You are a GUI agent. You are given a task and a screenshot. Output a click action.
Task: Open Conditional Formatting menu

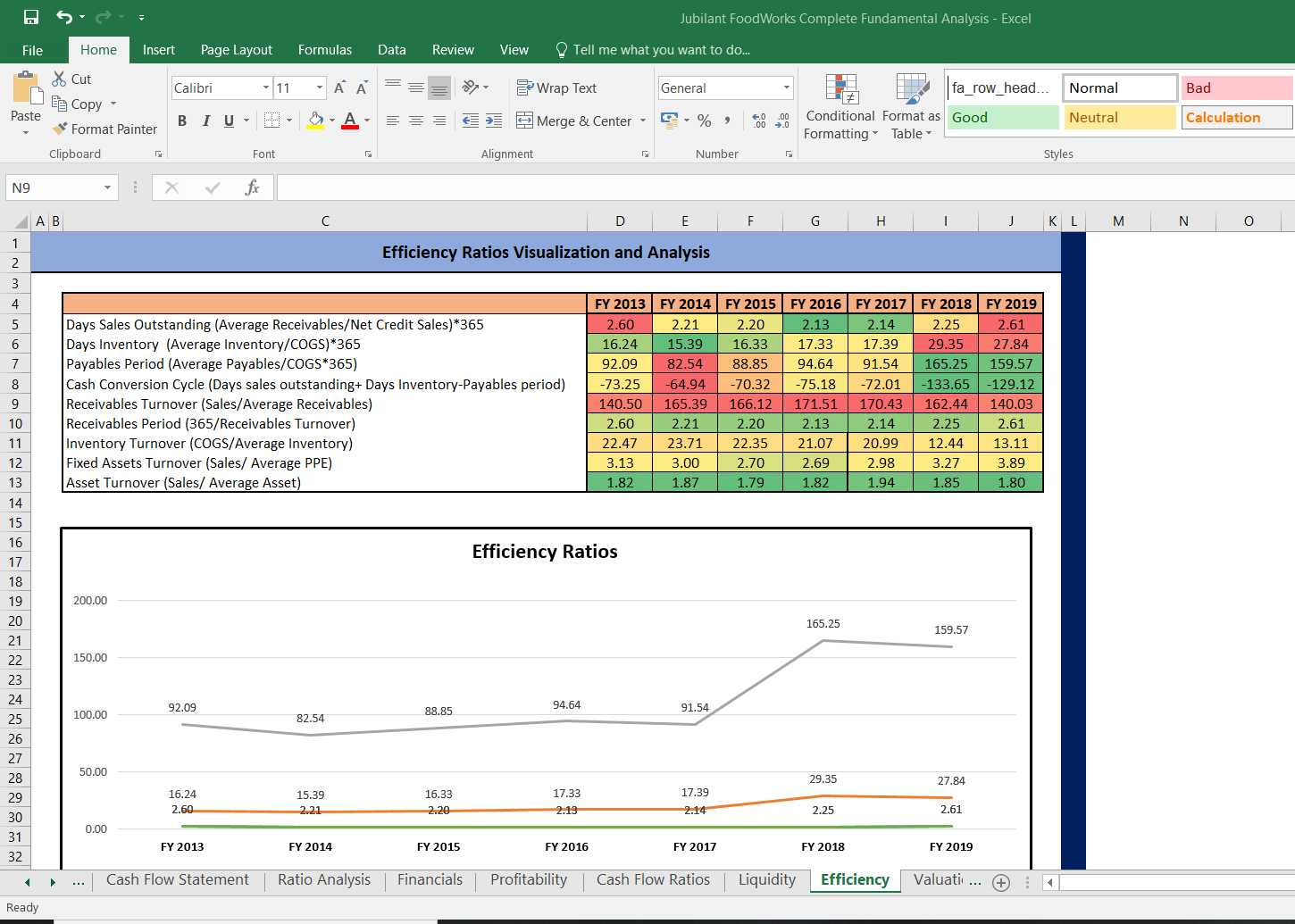pyautogui.click(x=840, y=107)
